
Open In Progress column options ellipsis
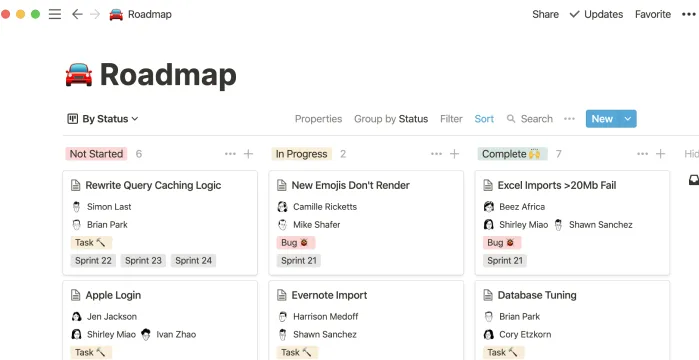click(436, 154)
